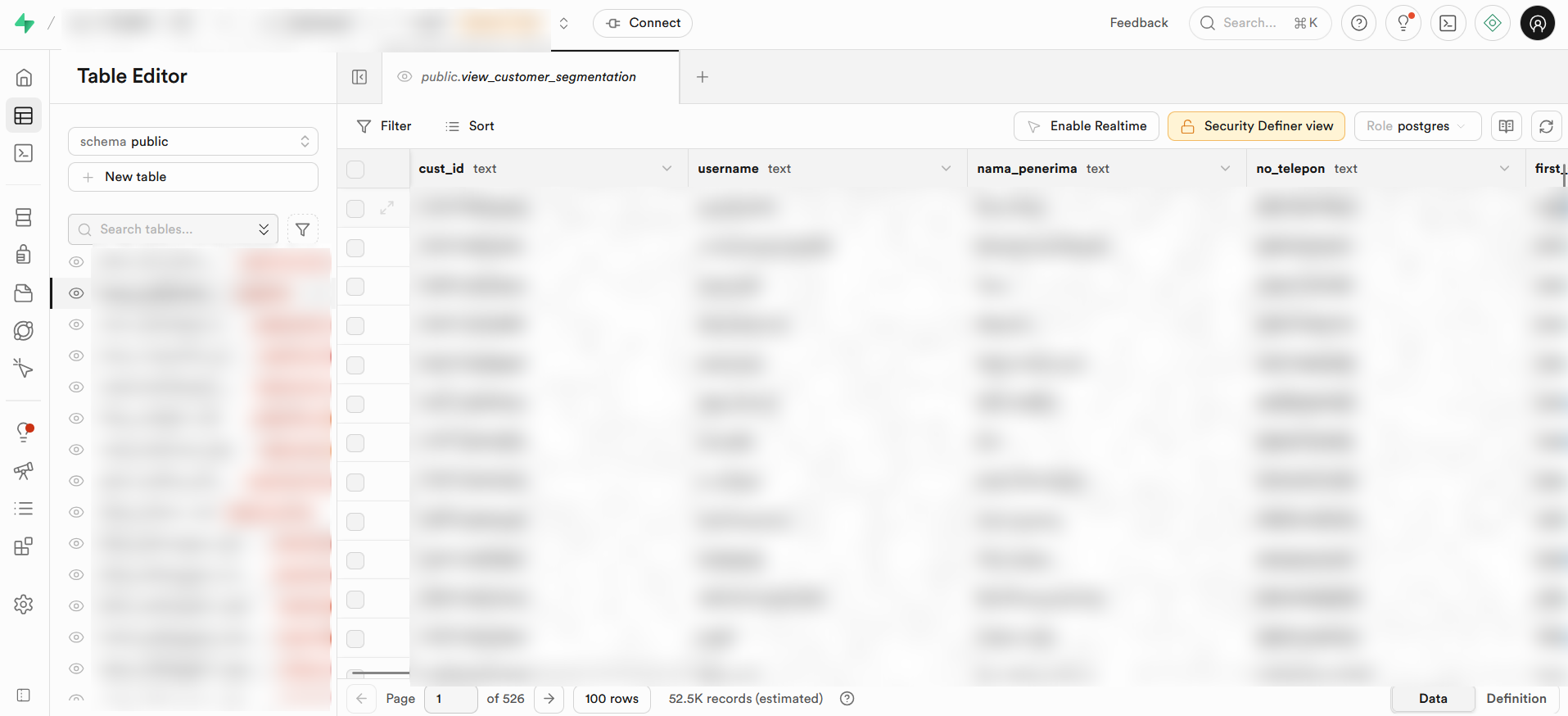Check the third data row checkbox

(355, 287)
